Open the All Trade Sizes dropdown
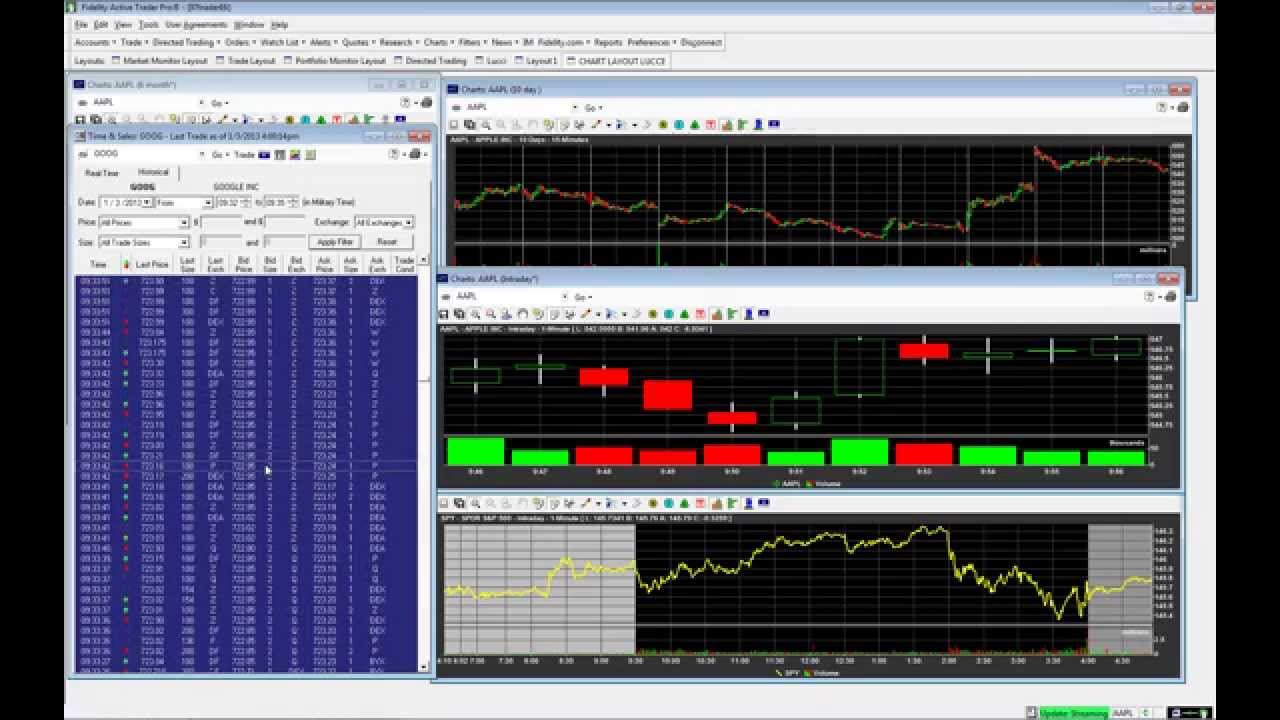The width and height of the screenshot is (1280, 720). coord(184,243)
